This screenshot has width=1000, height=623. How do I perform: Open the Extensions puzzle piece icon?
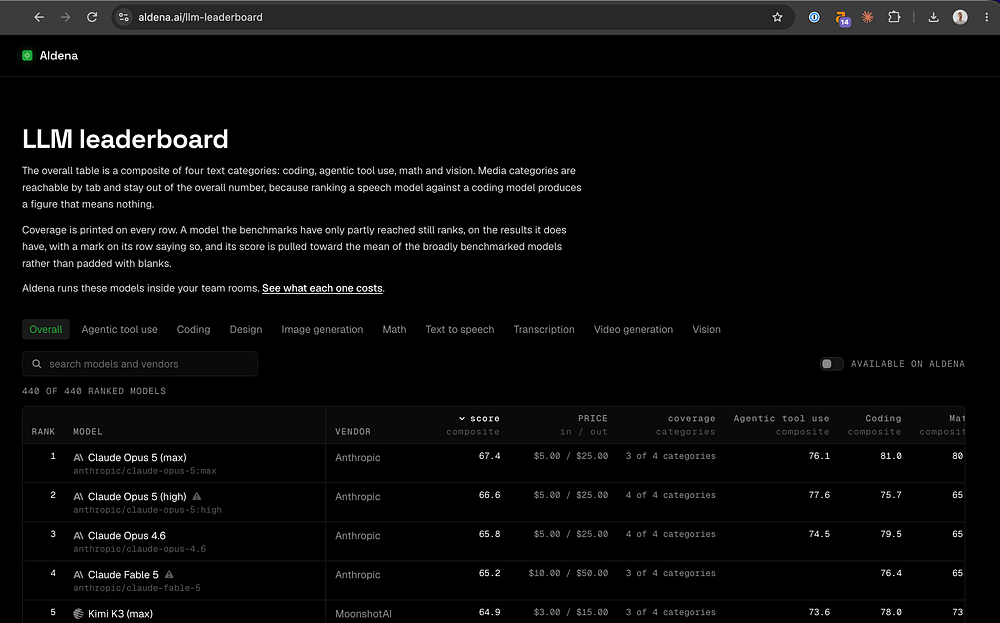coord(894,17)
